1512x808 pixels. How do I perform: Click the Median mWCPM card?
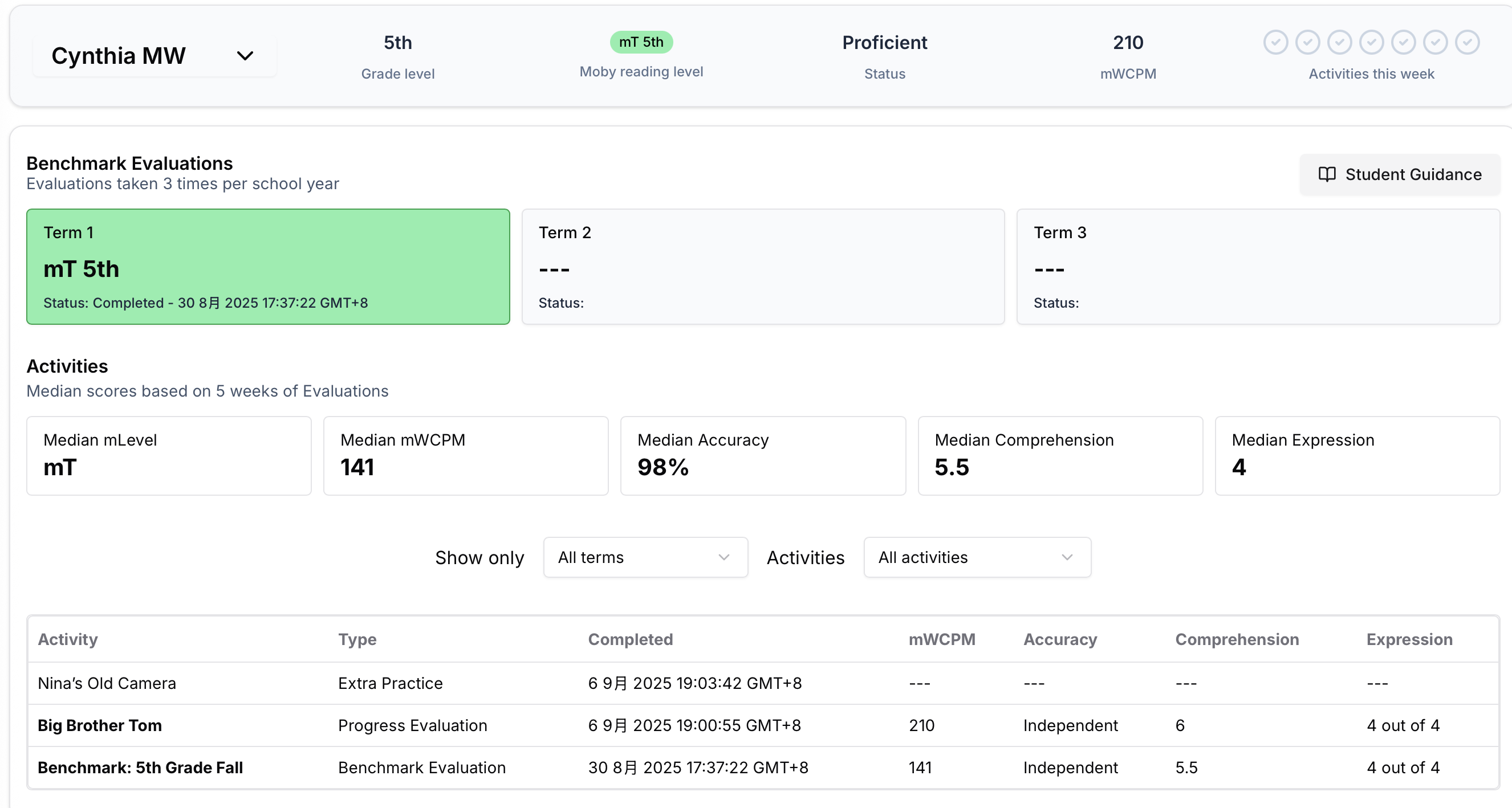(x=465, y=455)
